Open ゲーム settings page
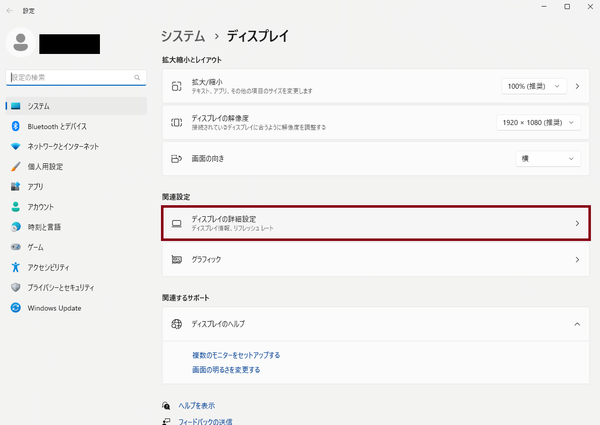The width and height of the screenshot is (600, 425). click(x=35, y=247)
